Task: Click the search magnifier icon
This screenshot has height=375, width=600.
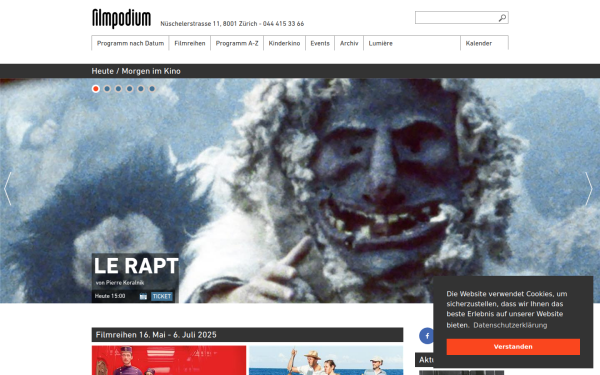Action: pos(502,18)
